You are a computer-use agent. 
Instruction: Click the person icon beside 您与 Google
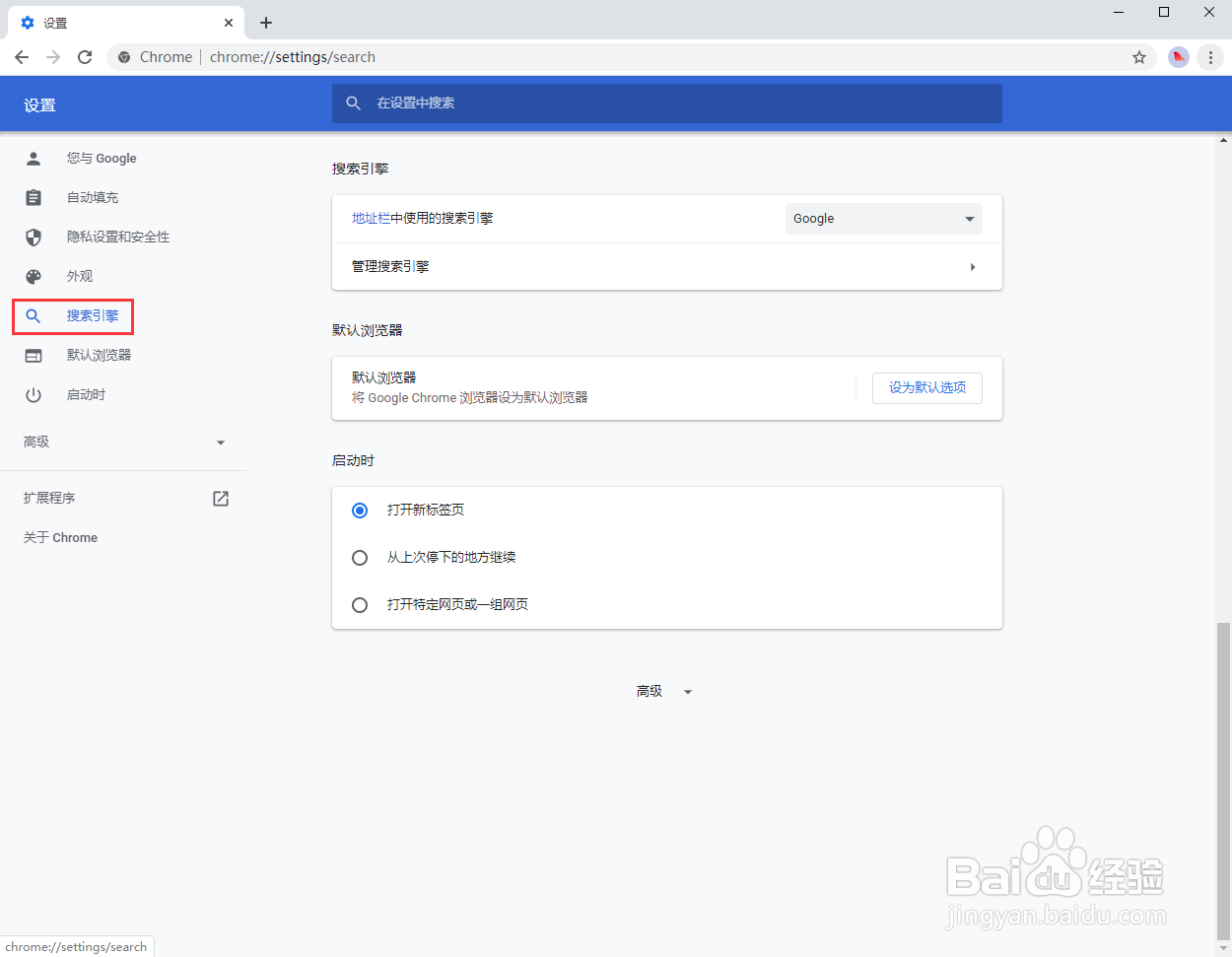[x=34, y=158]
